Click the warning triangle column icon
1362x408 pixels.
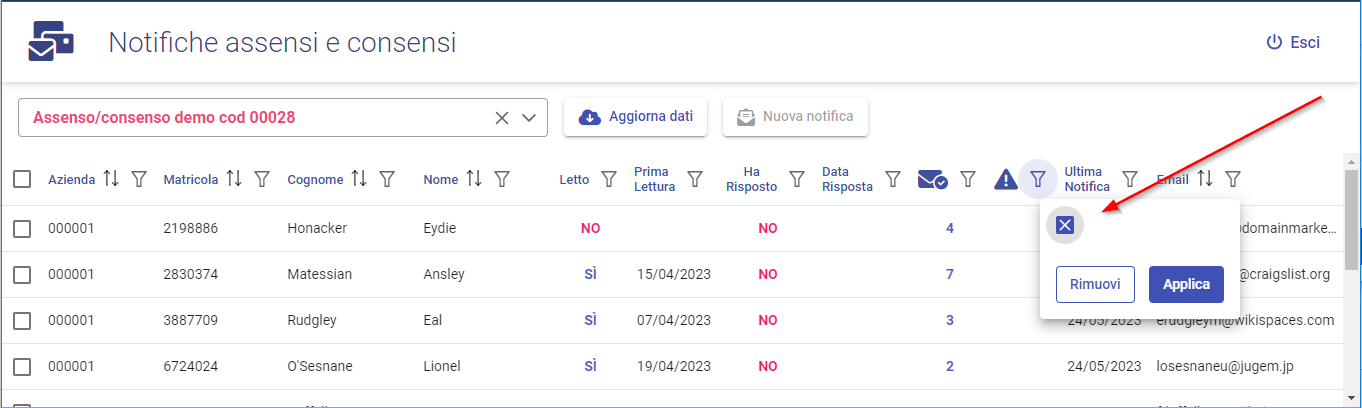[1005, 179]
